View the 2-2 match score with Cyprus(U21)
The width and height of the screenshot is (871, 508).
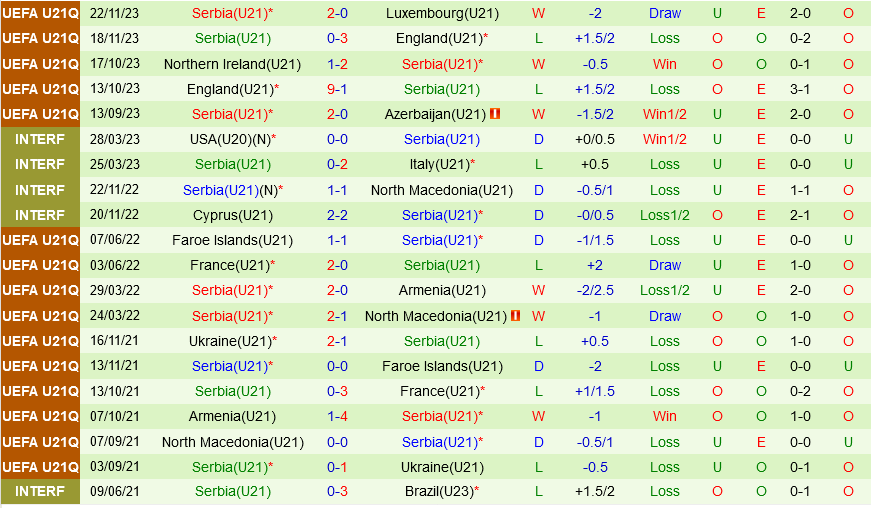click(x=337, y=215)
